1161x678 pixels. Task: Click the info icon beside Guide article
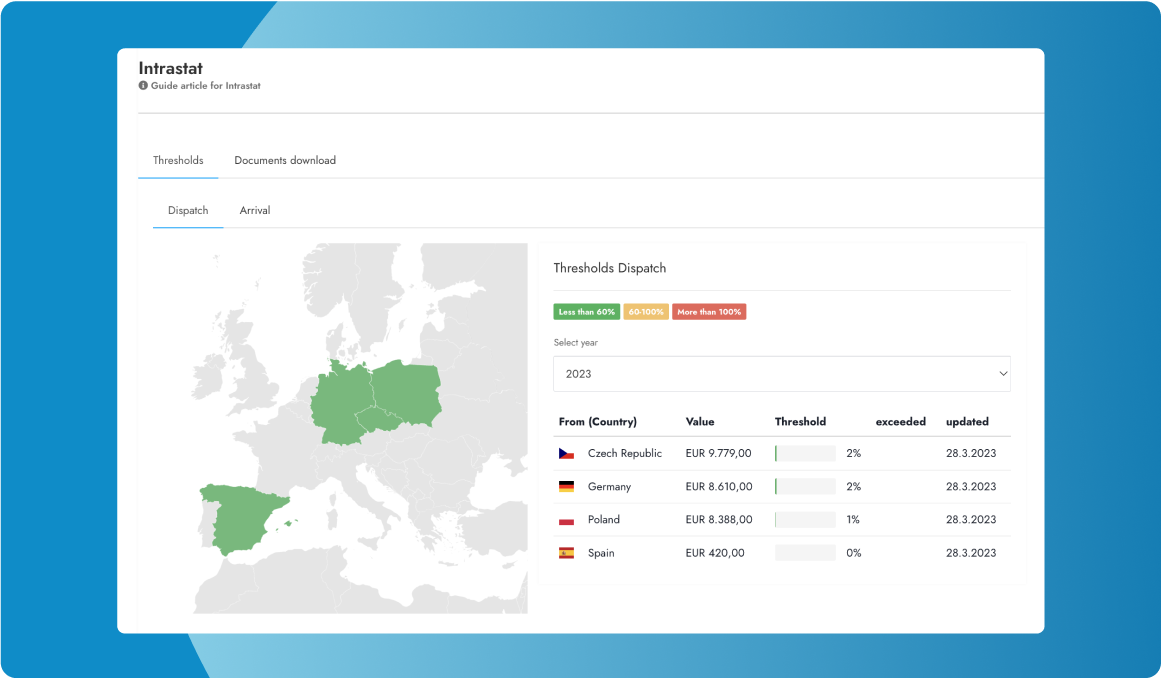[143, 86]
